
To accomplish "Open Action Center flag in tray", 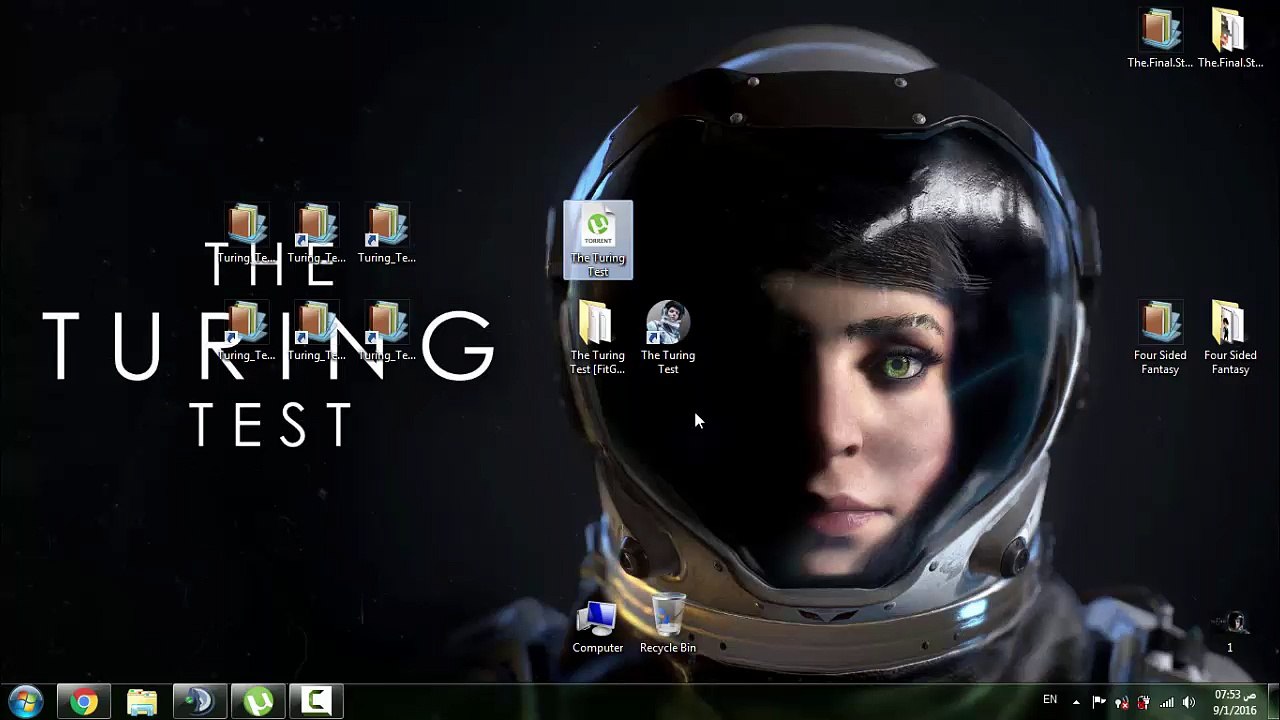I will tap(1099, 702).
